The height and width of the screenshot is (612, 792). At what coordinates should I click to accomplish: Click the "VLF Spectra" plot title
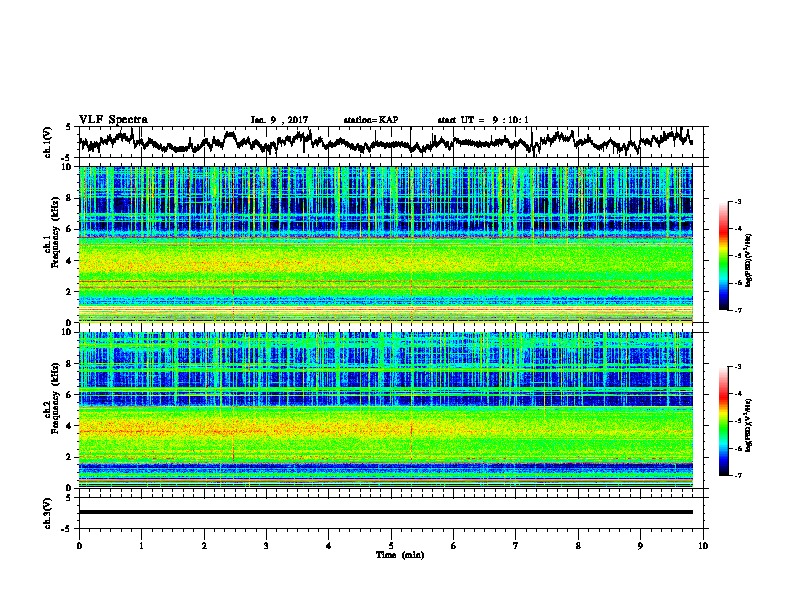tap(113, 120)
